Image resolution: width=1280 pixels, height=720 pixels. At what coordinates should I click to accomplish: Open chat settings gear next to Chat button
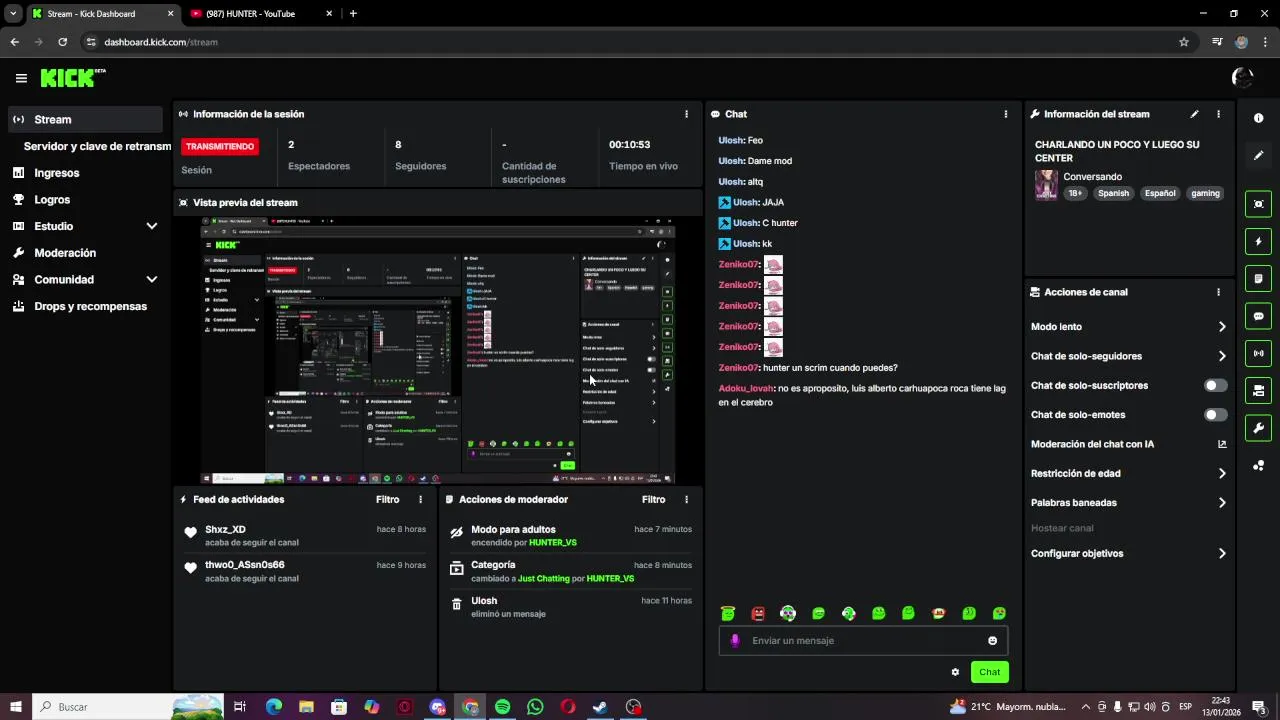(x=955, y=672)
